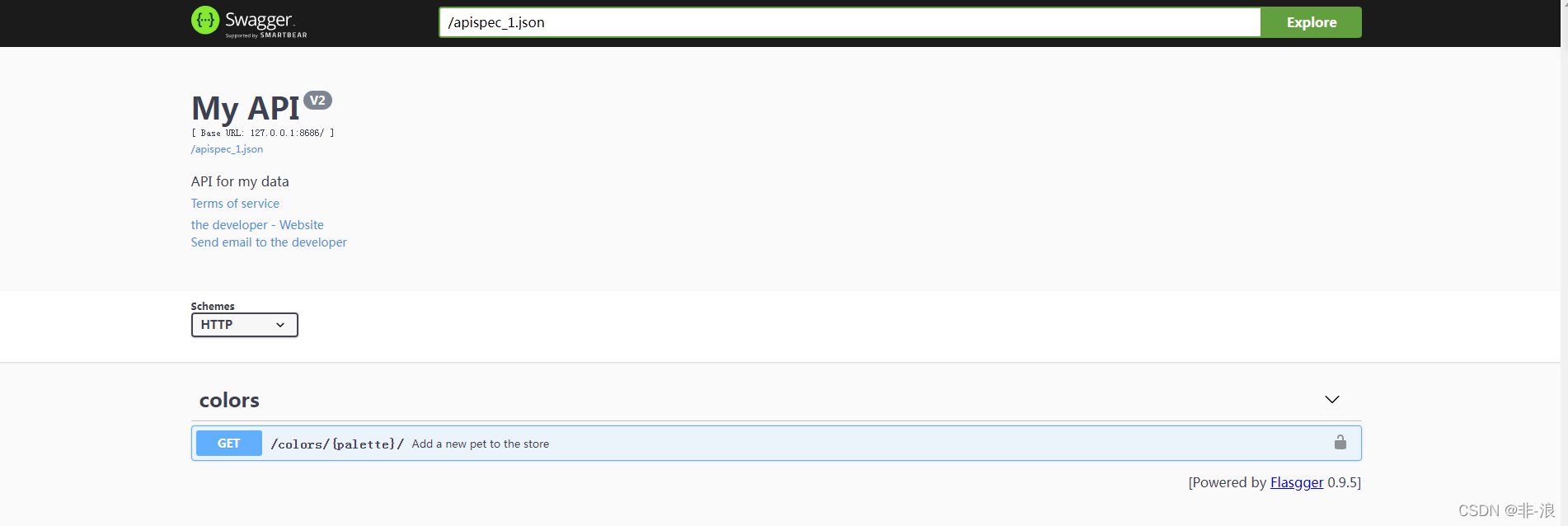The height and width of the screenshot is (526, 1568).
Task: Click the /colors/{palette}/ path text
Action: coord(337,444)
